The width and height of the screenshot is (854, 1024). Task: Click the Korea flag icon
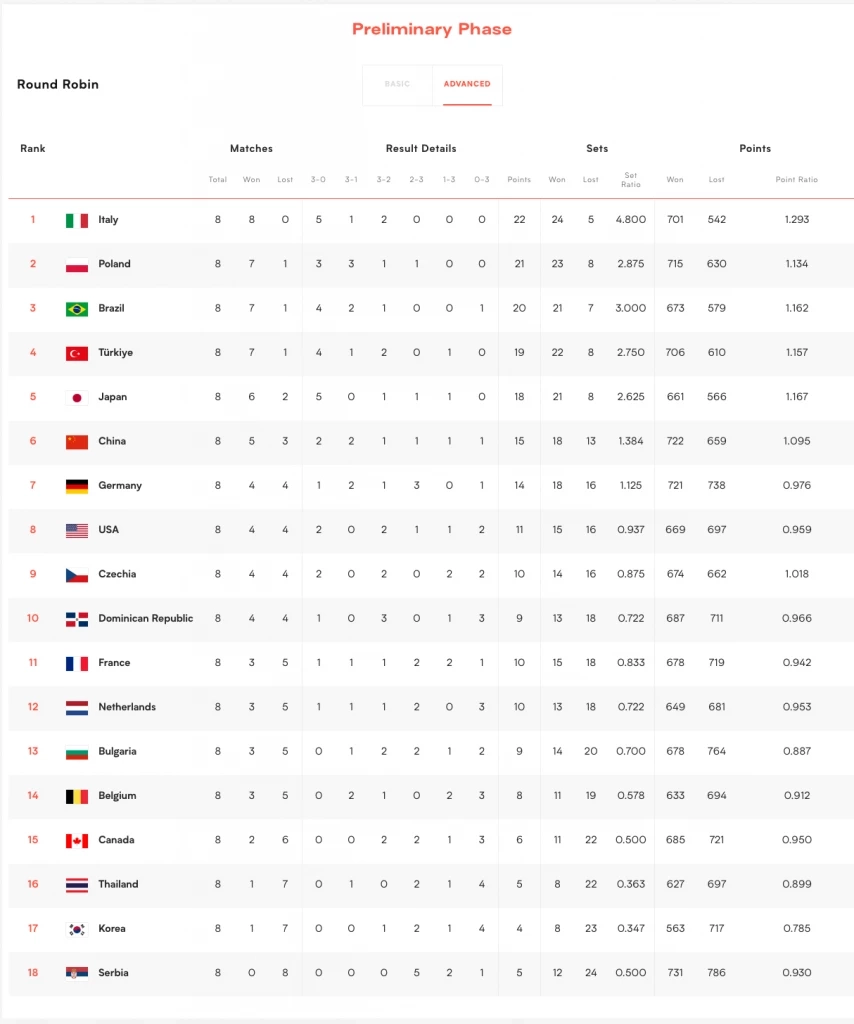77,929
